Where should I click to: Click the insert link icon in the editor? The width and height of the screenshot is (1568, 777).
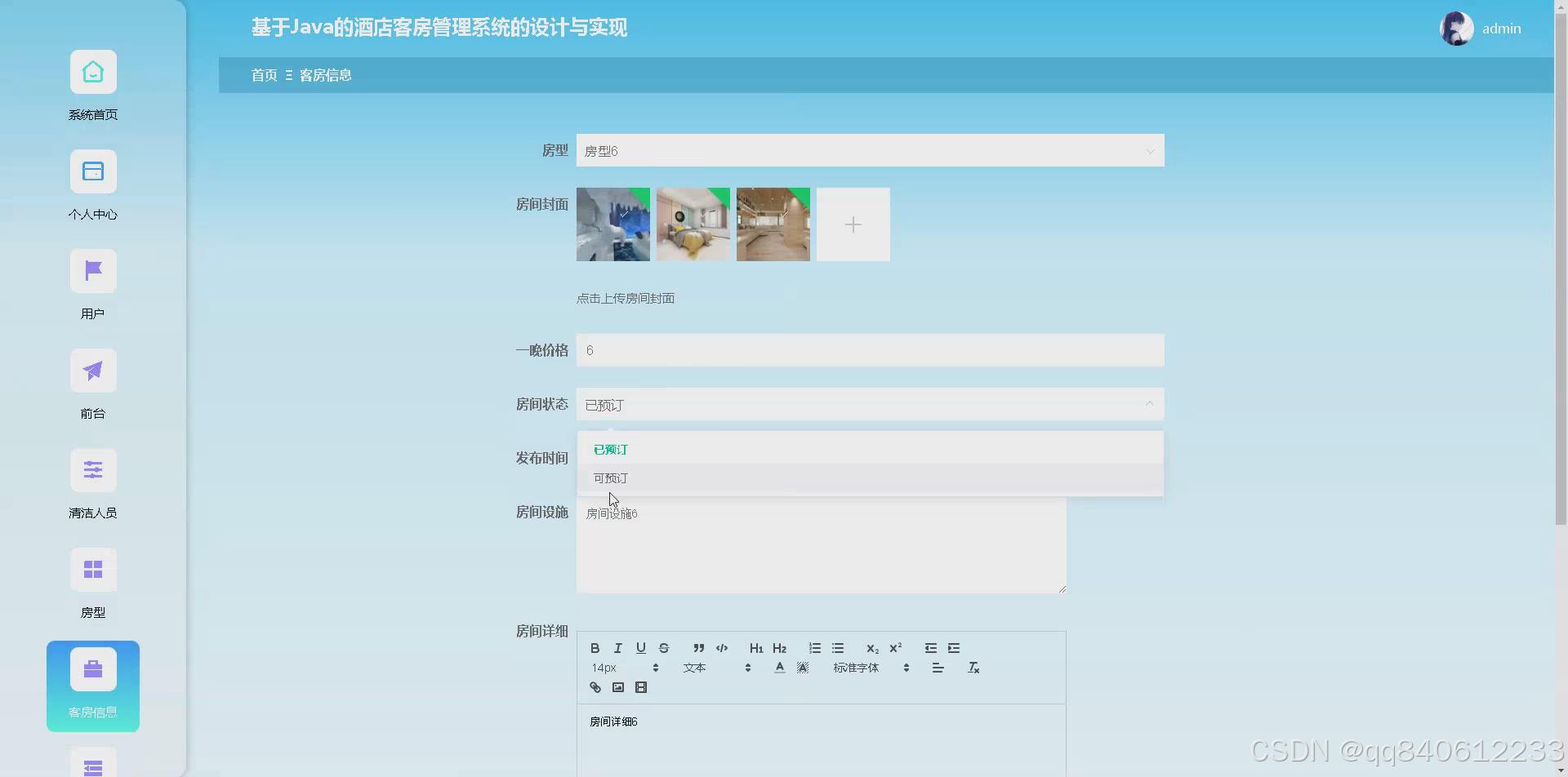click(x=595, y=686)
